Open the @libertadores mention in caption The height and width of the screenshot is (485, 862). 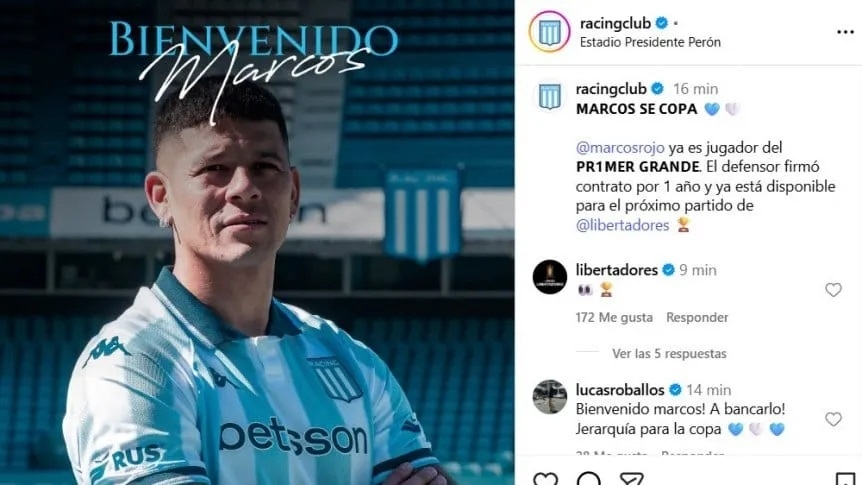click(x=622, y=225)
